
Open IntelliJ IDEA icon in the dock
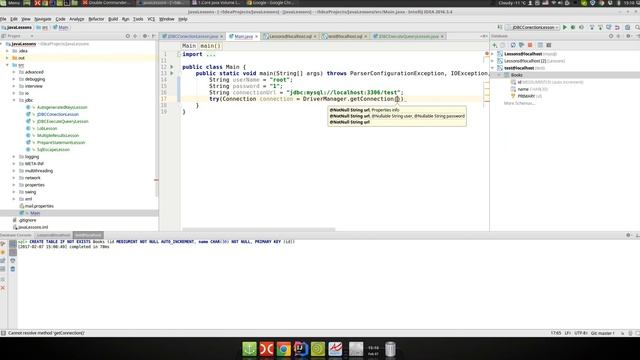300,349
